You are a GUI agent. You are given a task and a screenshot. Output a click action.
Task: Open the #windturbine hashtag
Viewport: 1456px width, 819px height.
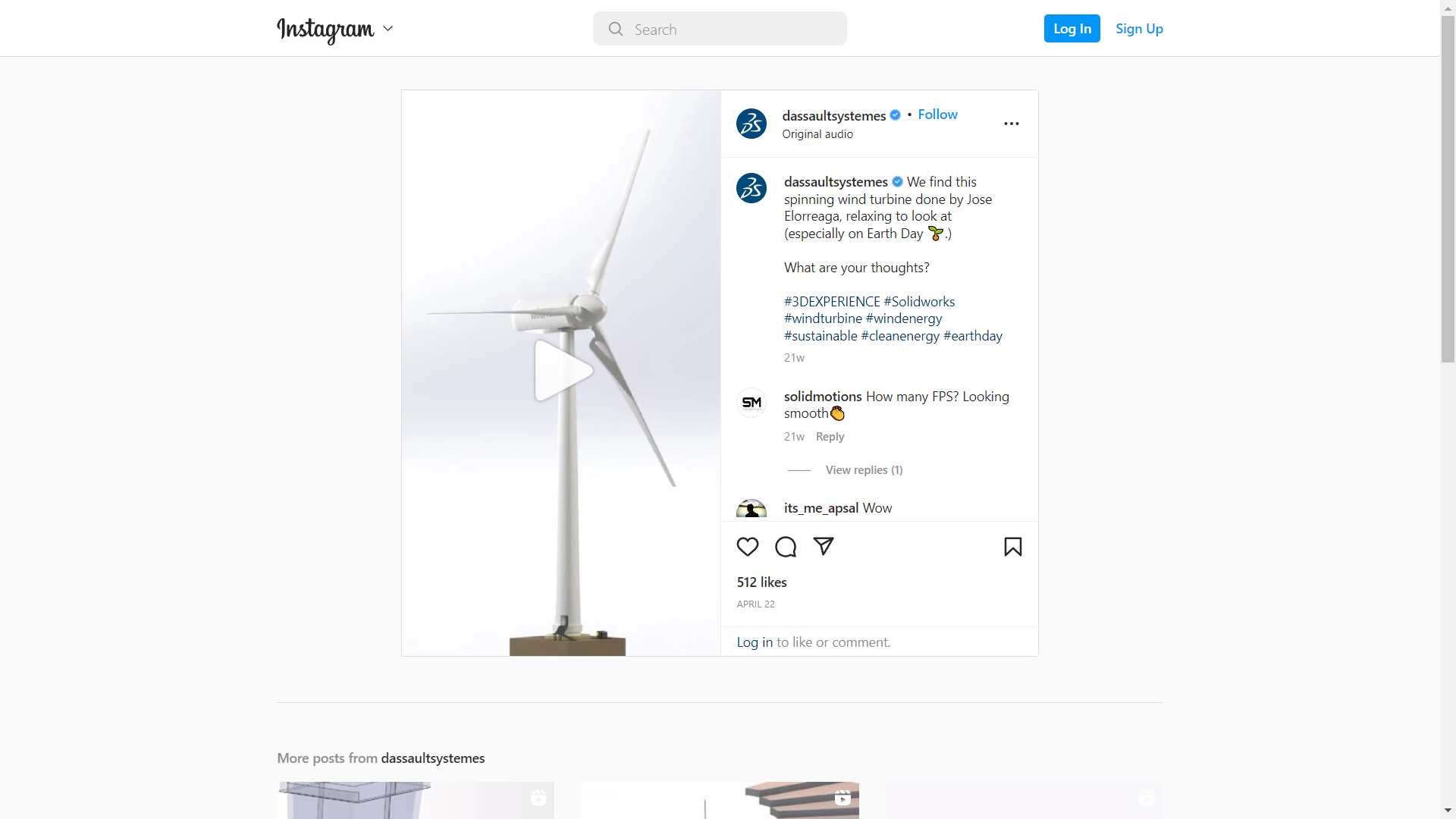[823, 318]
